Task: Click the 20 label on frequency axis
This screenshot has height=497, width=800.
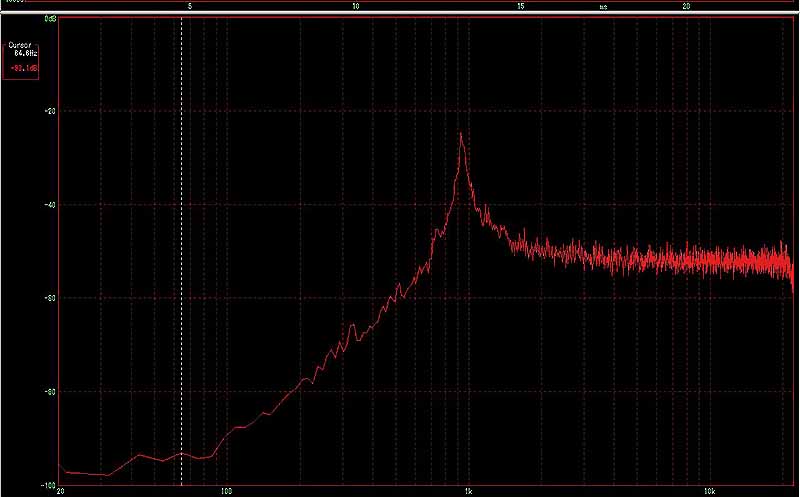Action: (x=61, y=492)
